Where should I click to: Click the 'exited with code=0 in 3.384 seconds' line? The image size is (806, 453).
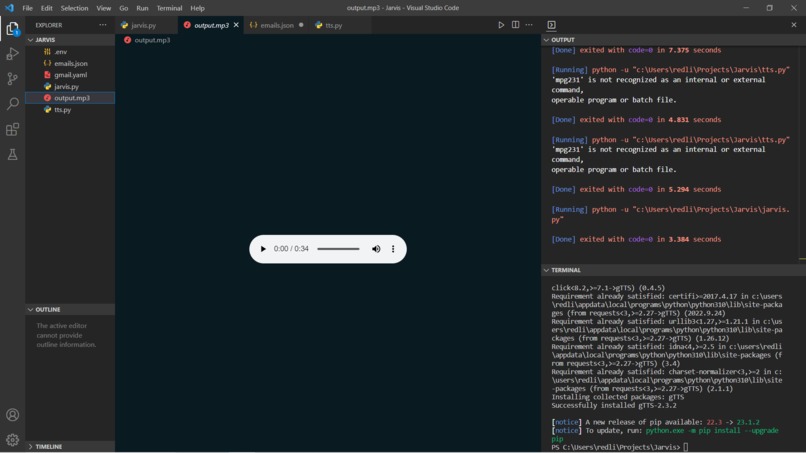(x=636, y=239)
